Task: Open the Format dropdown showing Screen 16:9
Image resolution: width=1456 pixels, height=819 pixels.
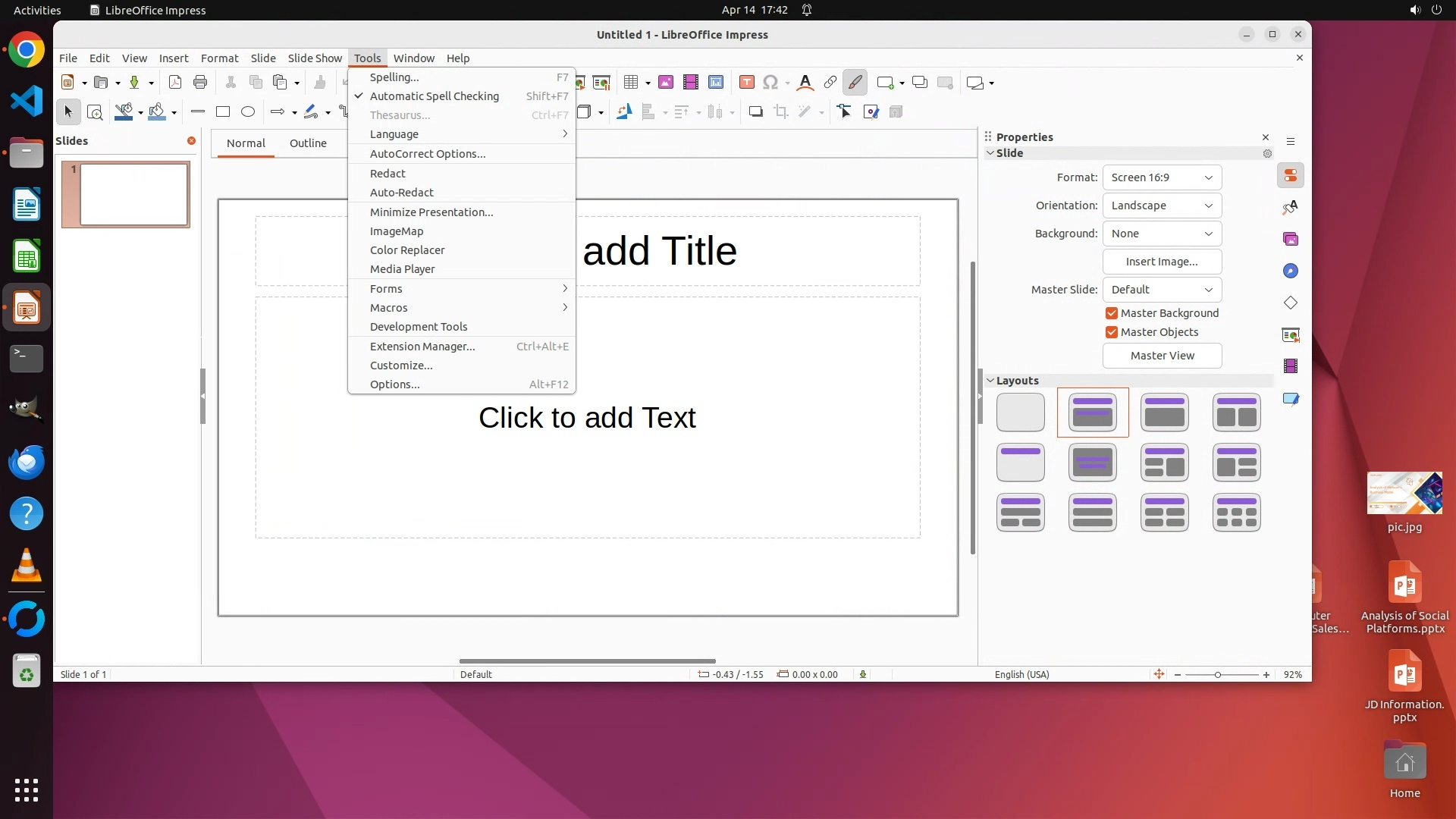Action: point(1162,177)
